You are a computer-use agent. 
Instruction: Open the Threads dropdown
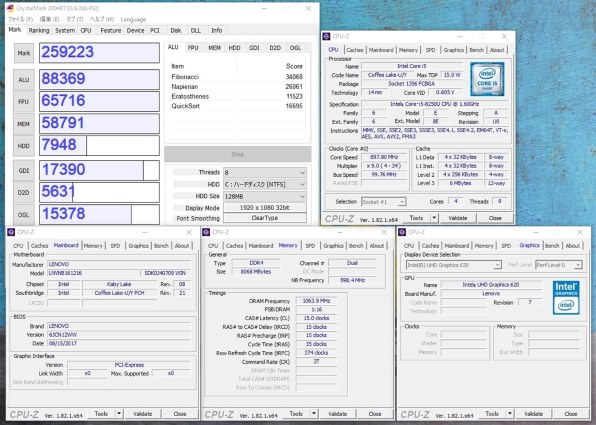point(265,172)
